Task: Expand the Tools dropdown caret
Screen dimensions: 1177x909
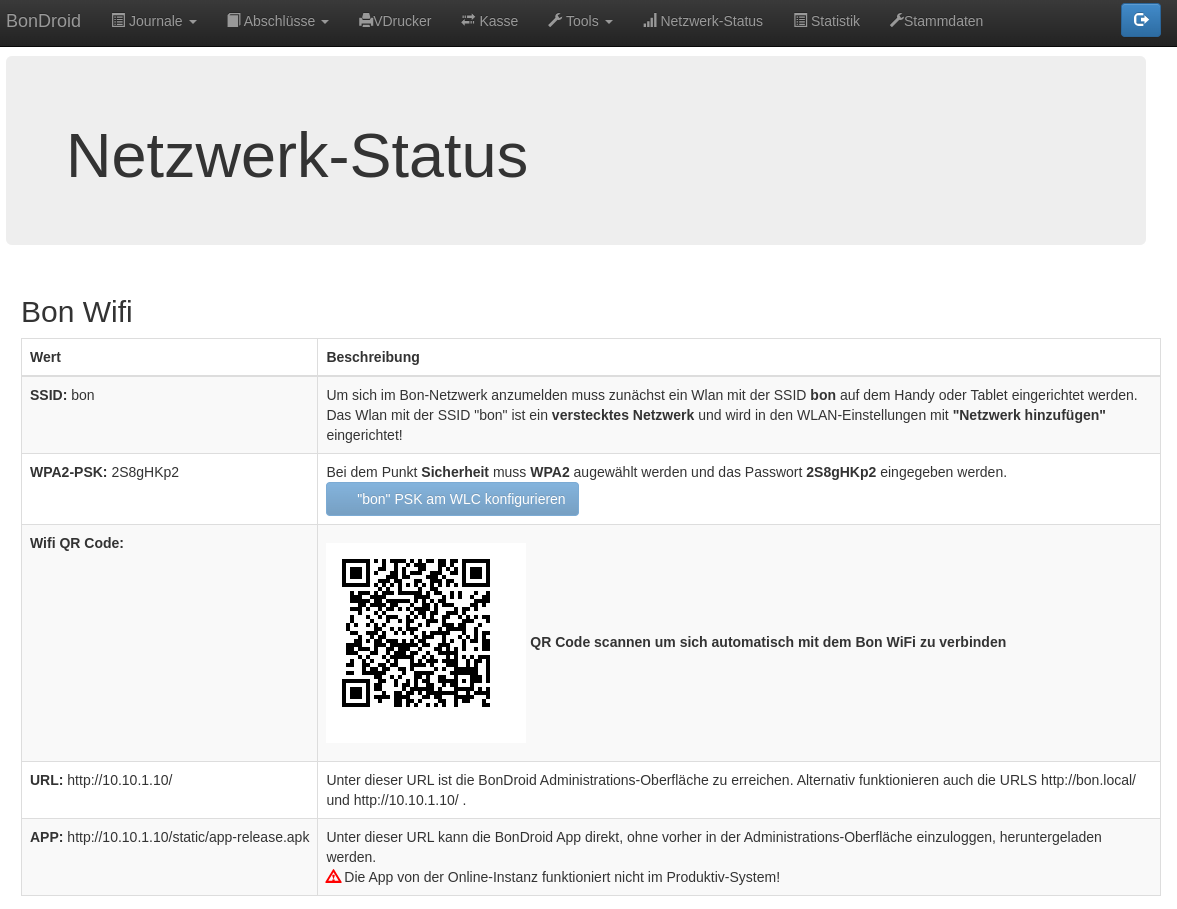Action: coord(608,22)
